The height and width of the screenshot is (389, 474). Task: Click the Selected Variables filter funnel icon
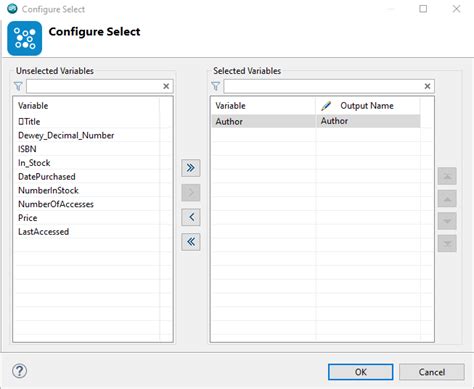(216, 86)
